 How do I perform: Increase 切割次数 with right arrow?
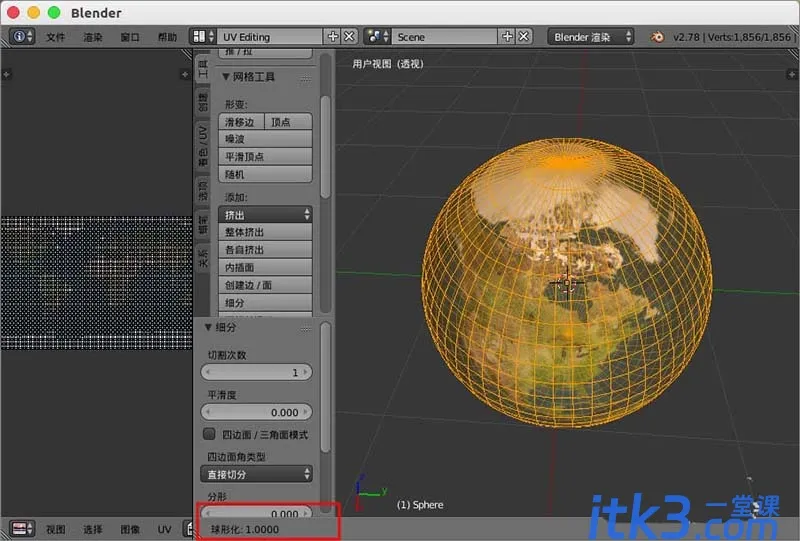[306, 372]
